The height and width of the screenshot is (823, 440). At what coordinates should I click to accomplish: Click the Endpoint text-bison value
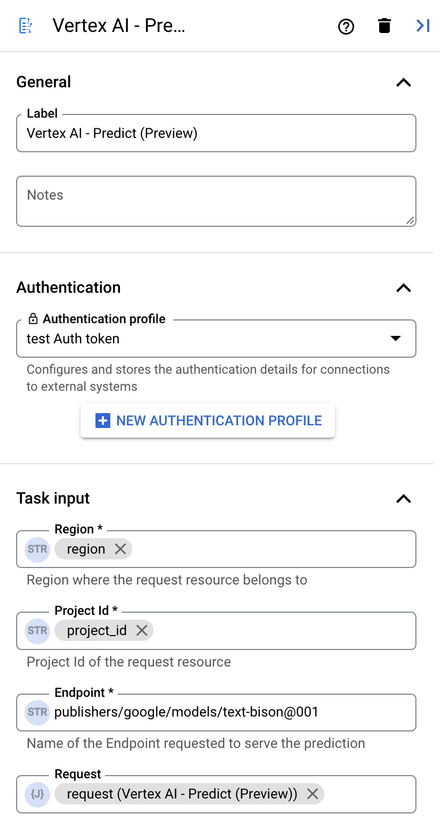point(186,712)
